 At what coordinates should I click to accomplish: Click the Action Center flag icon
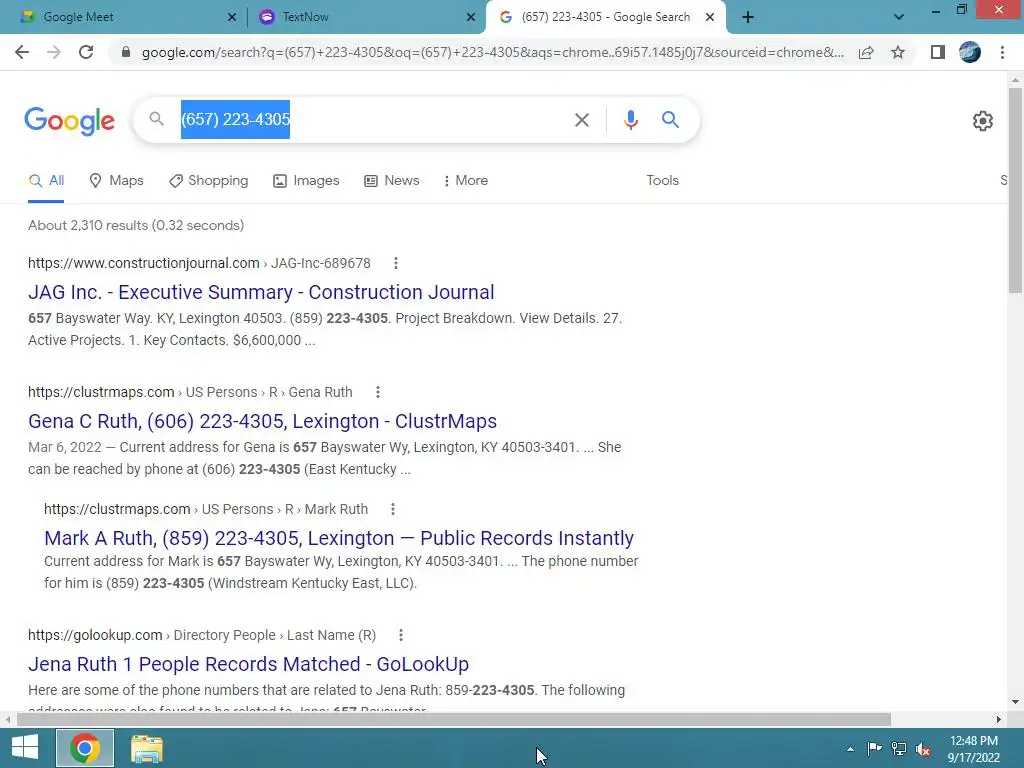[874, 749]
